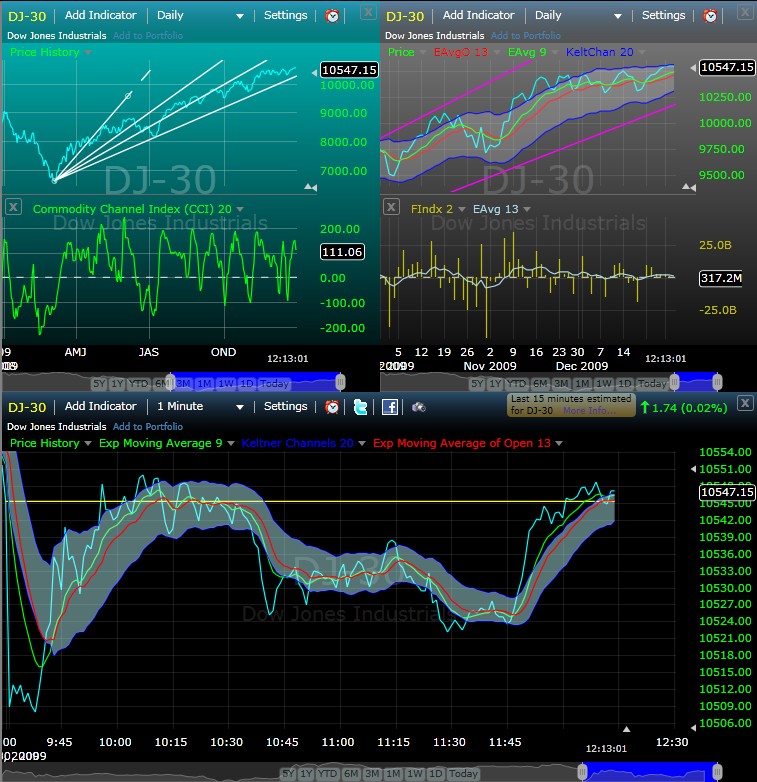
Task: Click the scale arrow under top-left price axis
Action: point(311,187)
